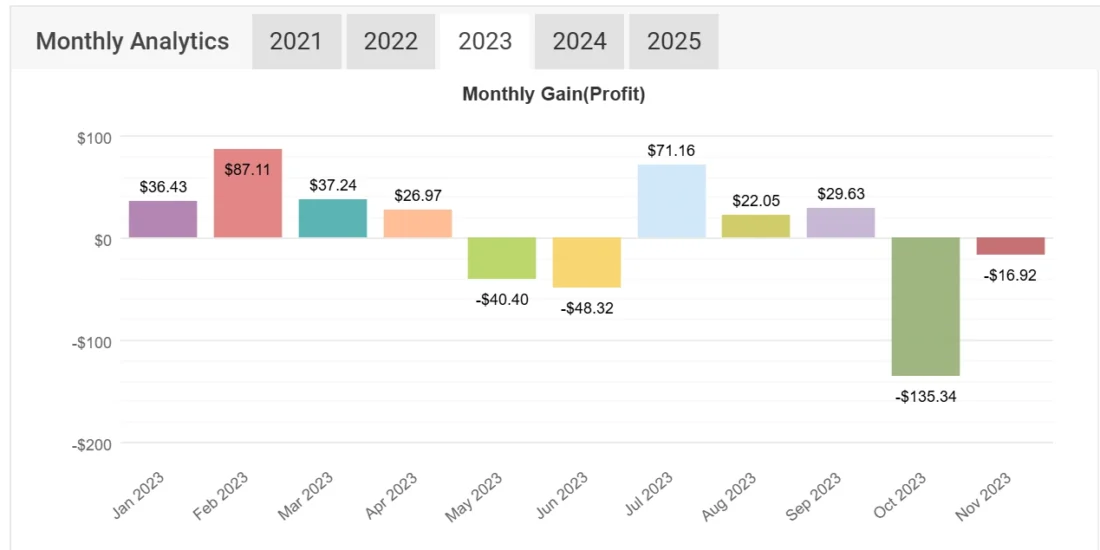
Task: Click the light blue Jul 2023 bar
Action: coord(672,201)
